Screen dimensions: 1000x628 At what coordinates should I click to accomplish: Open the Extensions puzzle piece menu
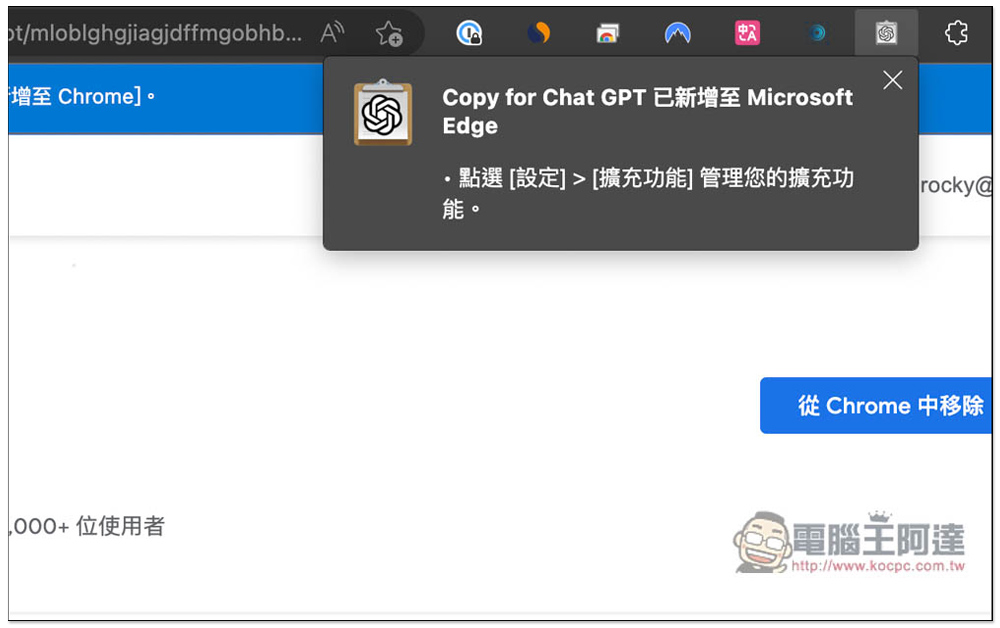click(956, 33)
